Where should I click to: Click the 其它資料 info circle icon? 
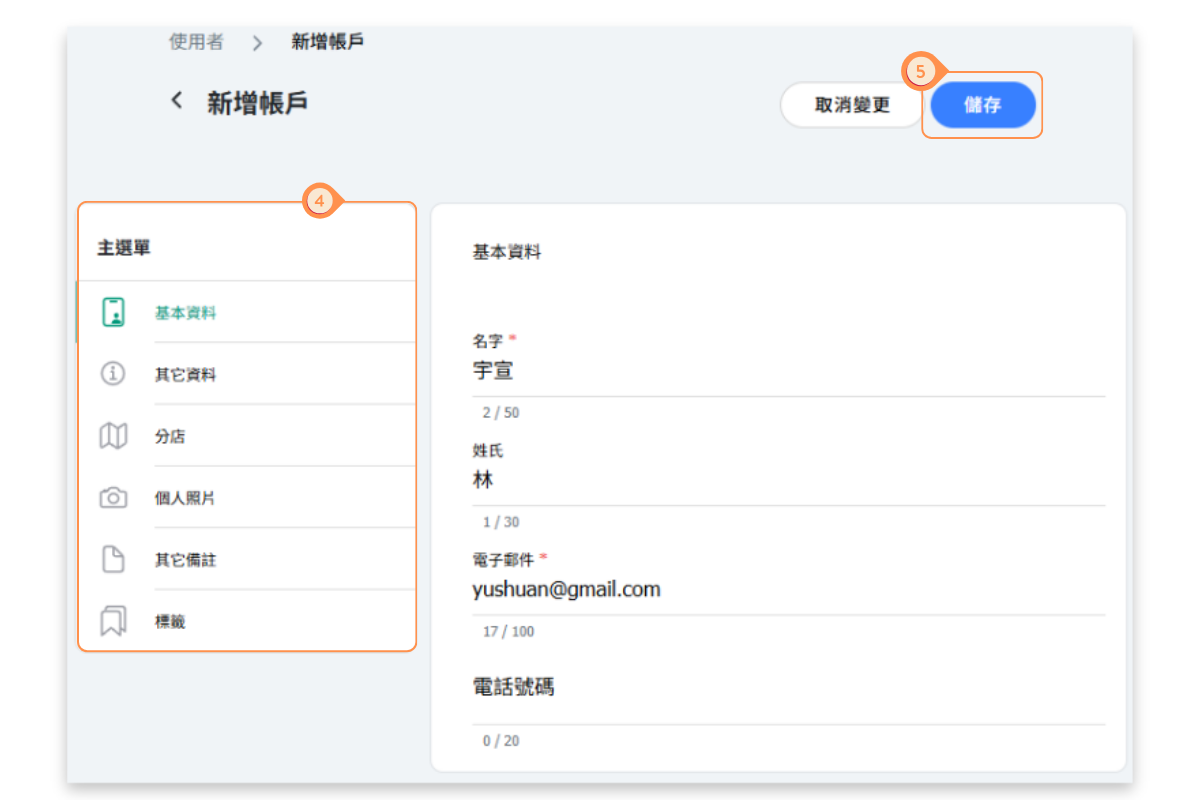(114, 374)
